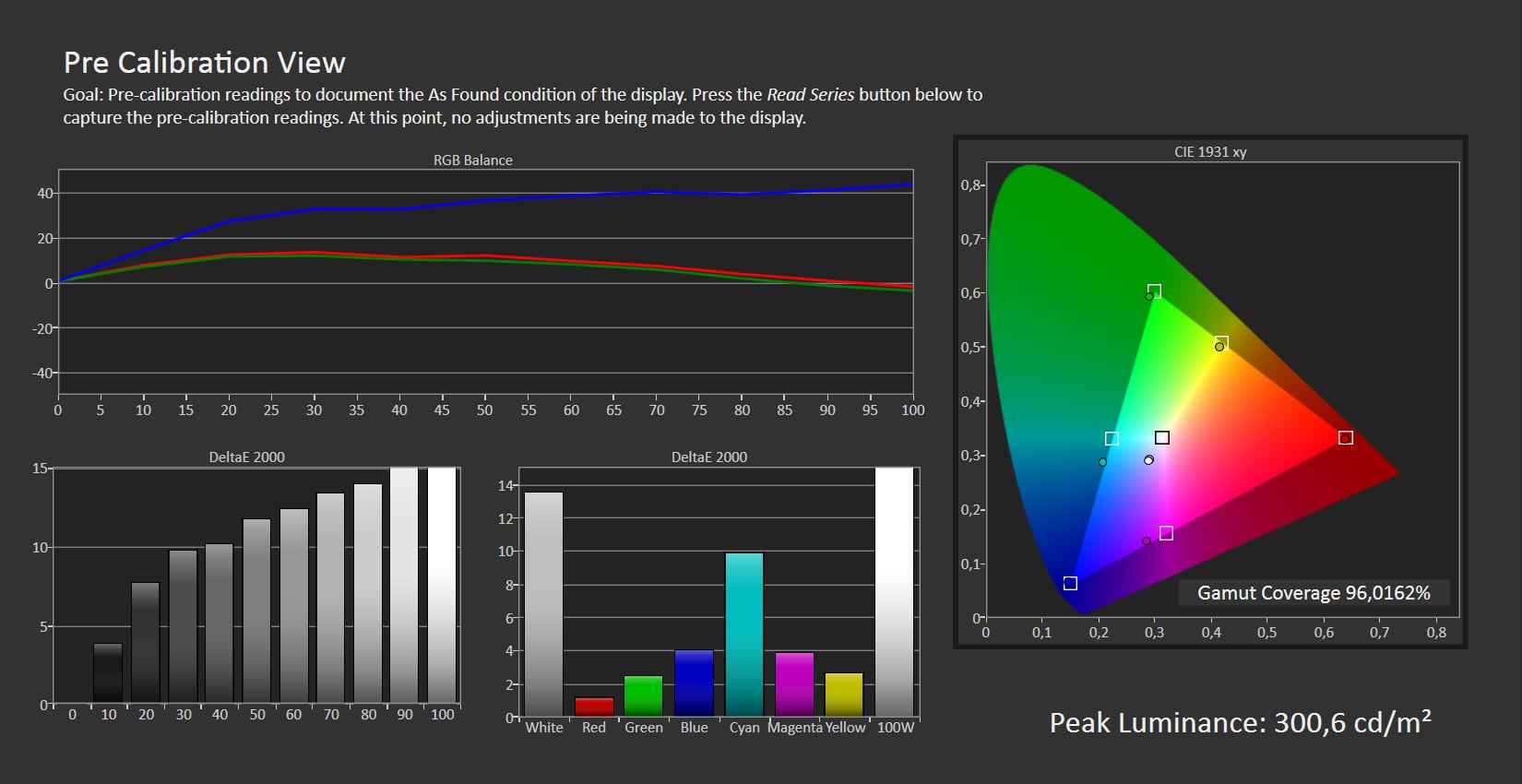Click the measured cyan dot in CIE diagram
The height and width of the screenshot is (784, 1522).
click(x=1102, y=462)
